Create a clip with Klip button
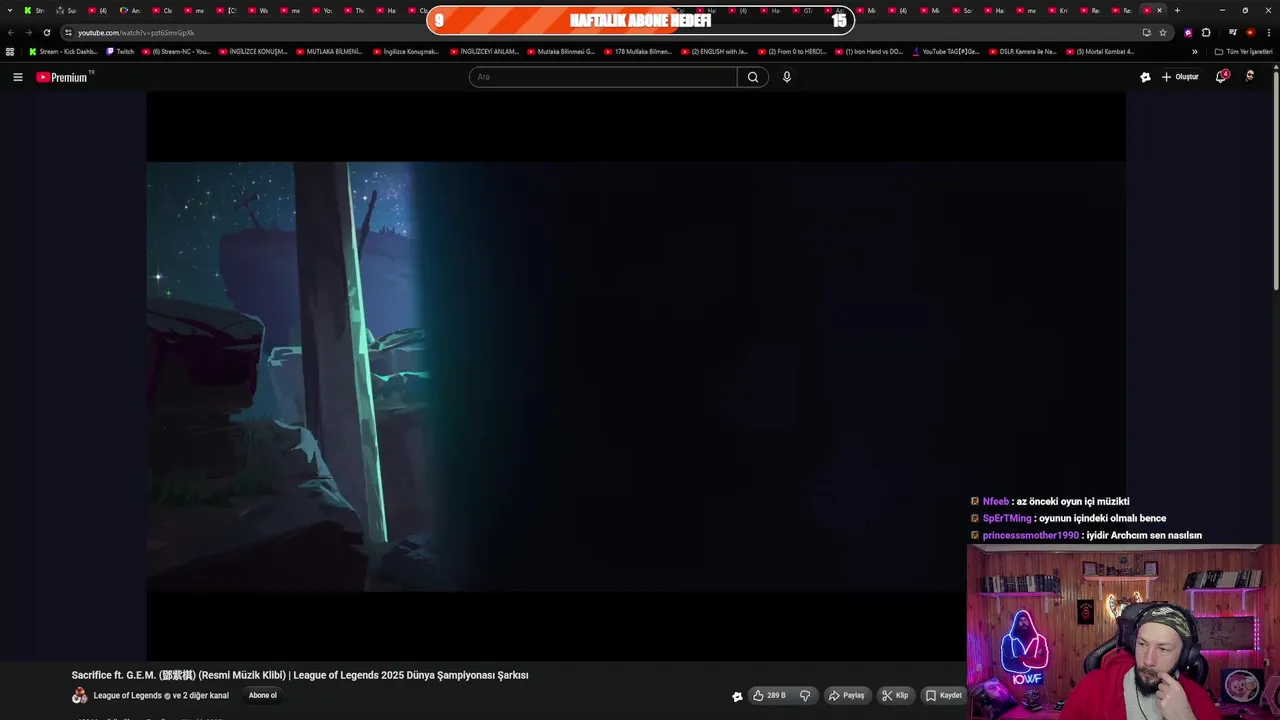The height and width of the screenshot is (720, 1280). [x=895, y=695]
